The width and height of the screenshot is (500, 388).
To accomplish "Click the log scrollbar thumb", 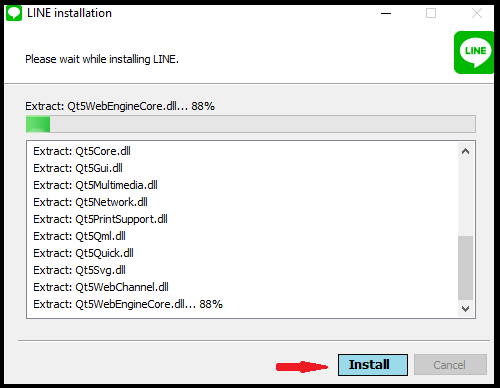I will click(x=465, y=268).
